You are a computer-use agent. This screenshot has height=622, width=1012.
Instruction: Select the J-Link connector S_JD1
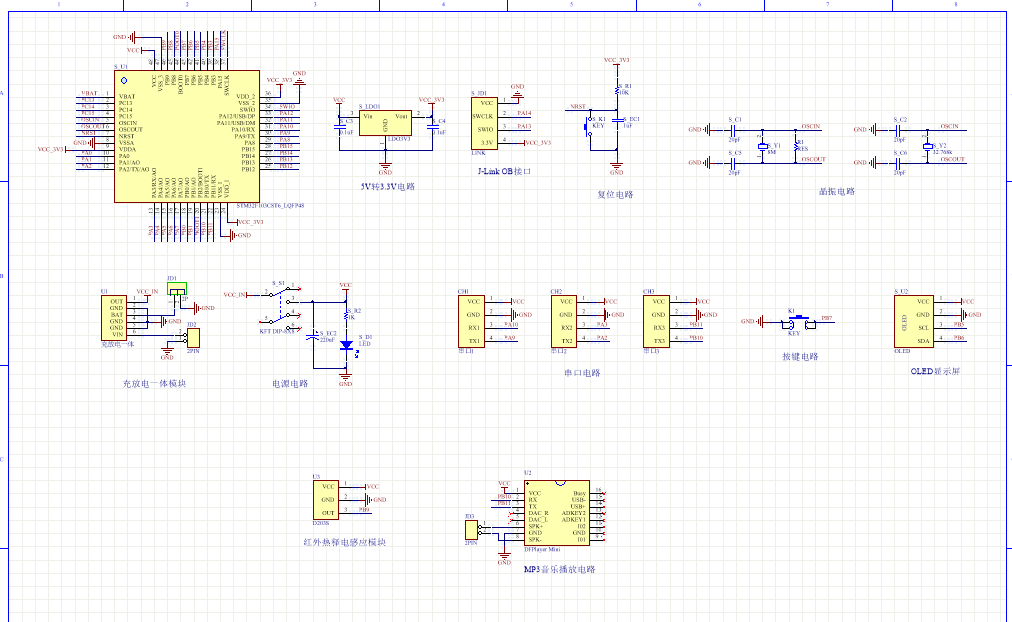point(485,122)
